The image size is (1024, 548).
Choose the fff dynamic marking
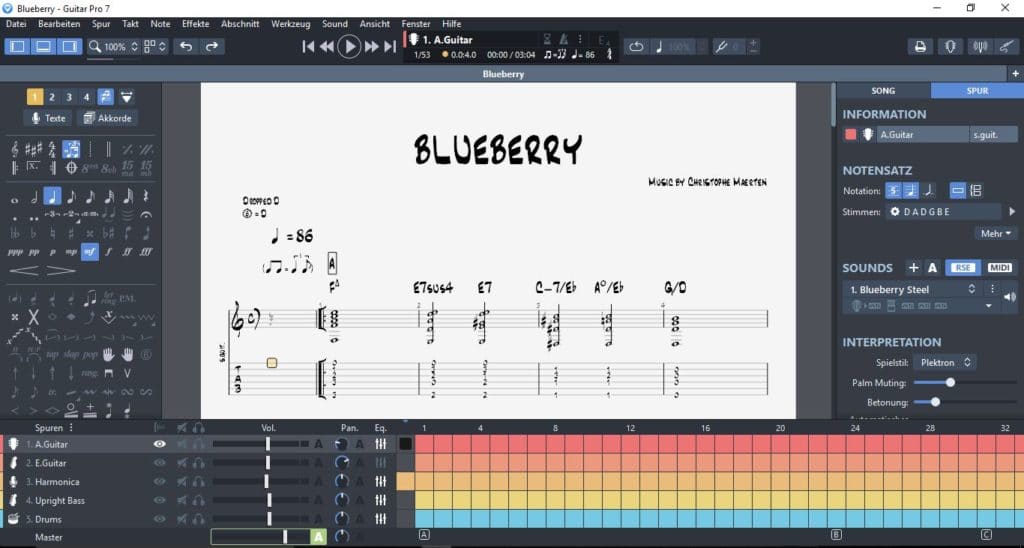pos(146,251)
